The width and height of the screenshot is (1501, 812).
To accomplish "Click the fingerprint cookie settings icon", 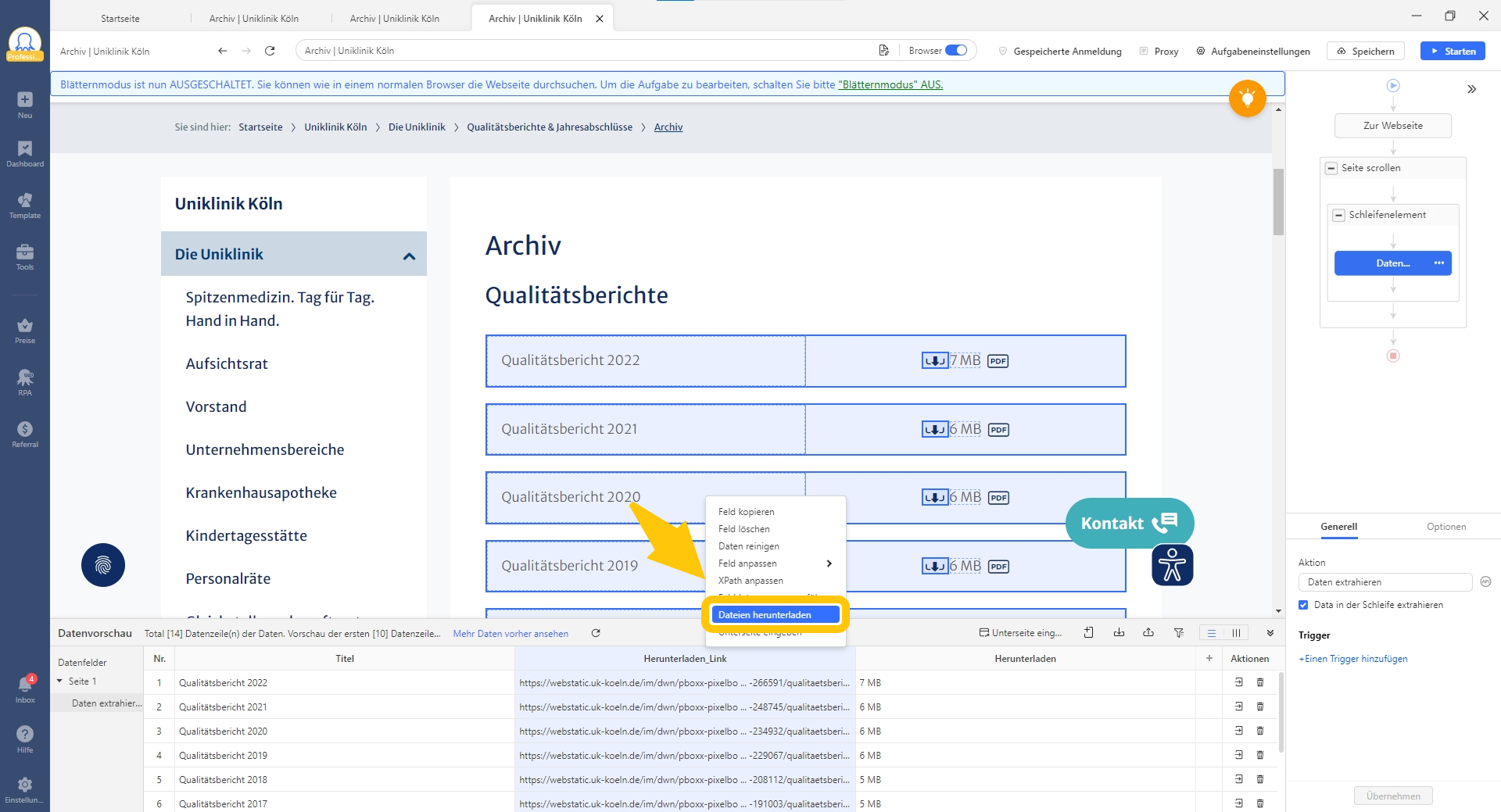I will pyautogui.click(x=103, y=565).
